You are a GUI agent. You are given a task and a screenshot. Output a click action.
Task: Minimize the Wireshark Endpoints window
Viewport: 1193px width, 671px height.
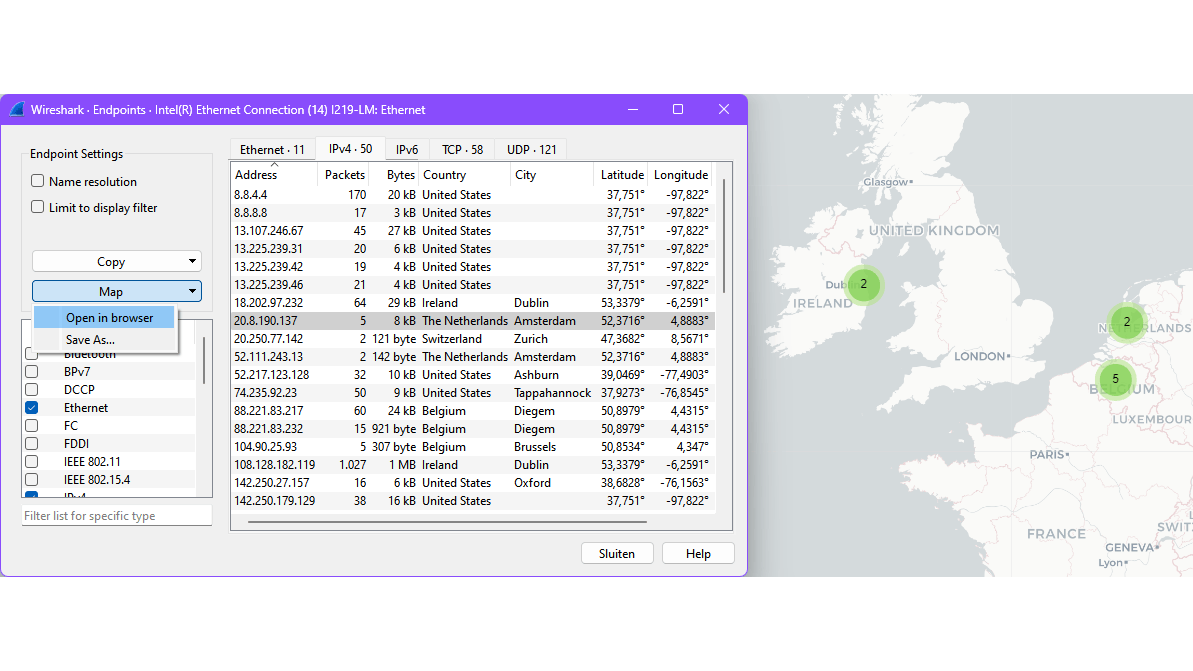632,109
